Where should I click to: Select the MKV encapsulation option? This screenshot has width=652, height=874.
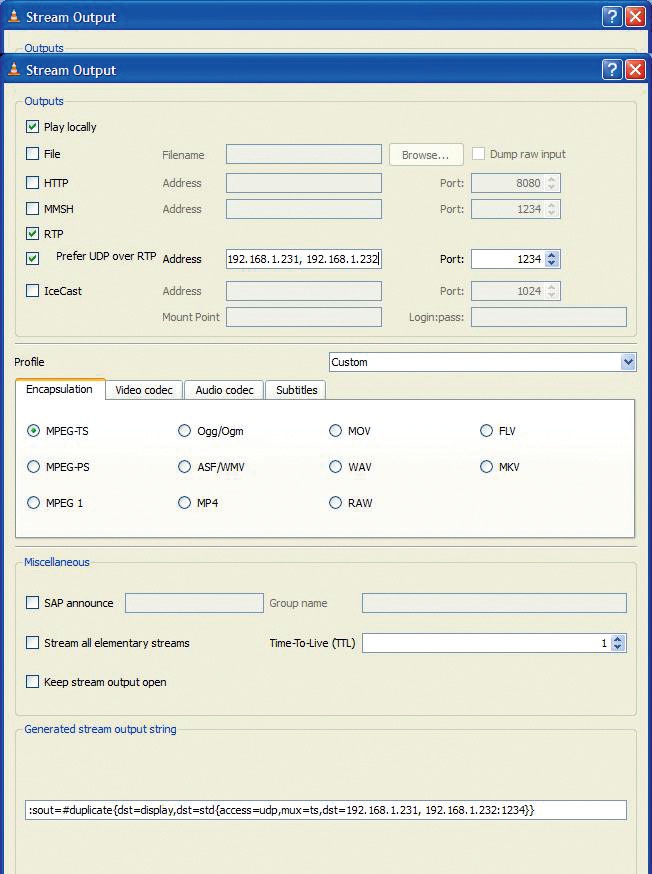tap(486, 467)
